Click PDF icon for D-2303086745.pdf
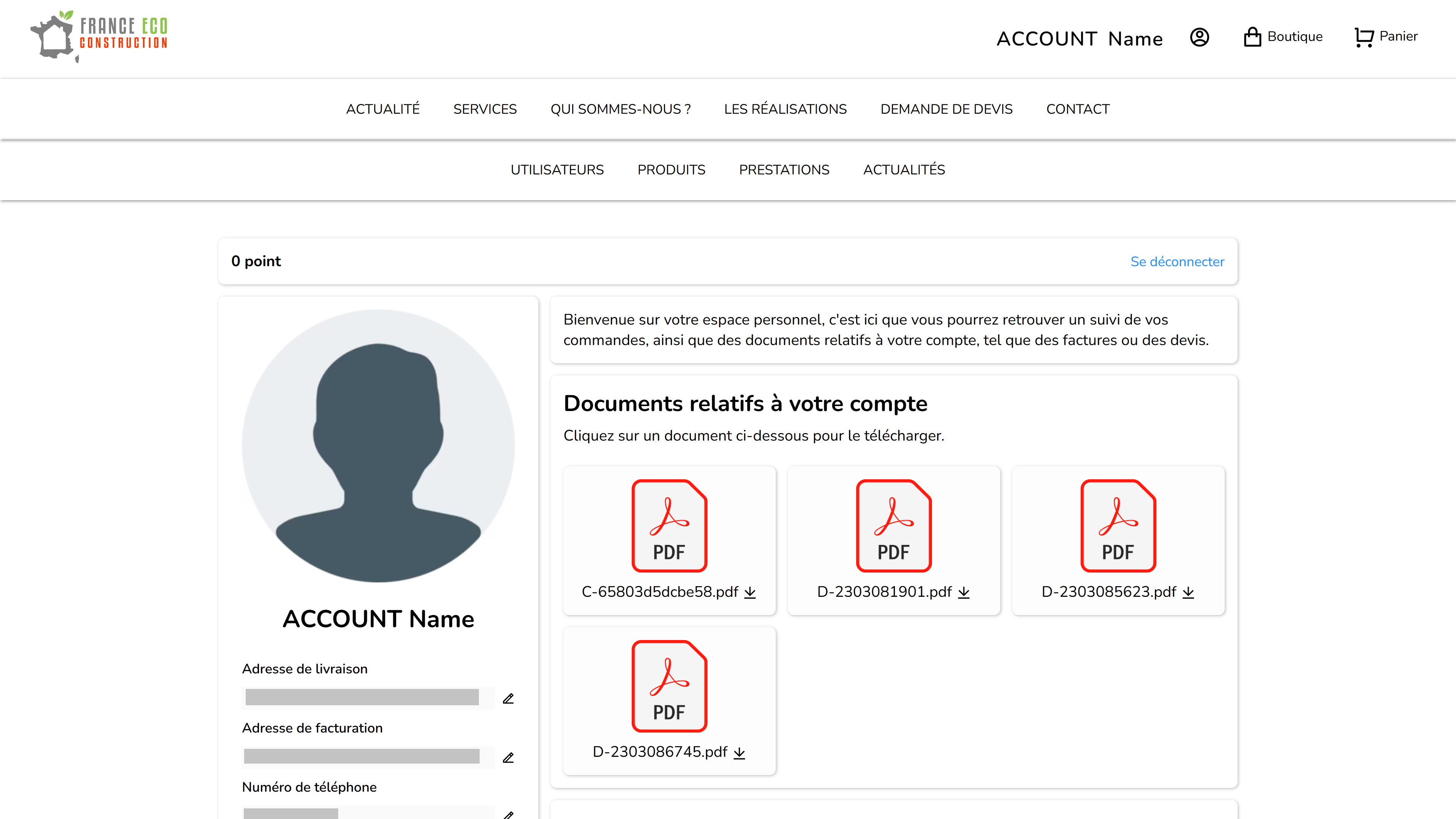The height and width of the screenshot is (819, 1456). pos(669,686)
